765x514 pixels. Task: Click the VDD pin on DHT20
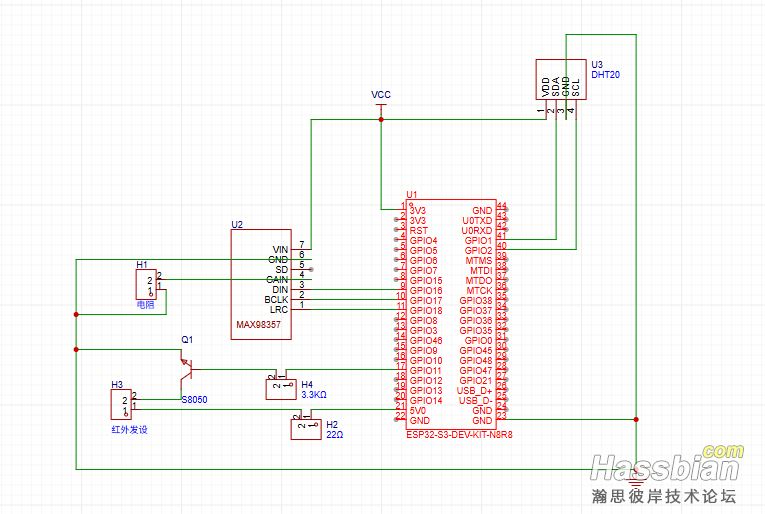(546, 87)
